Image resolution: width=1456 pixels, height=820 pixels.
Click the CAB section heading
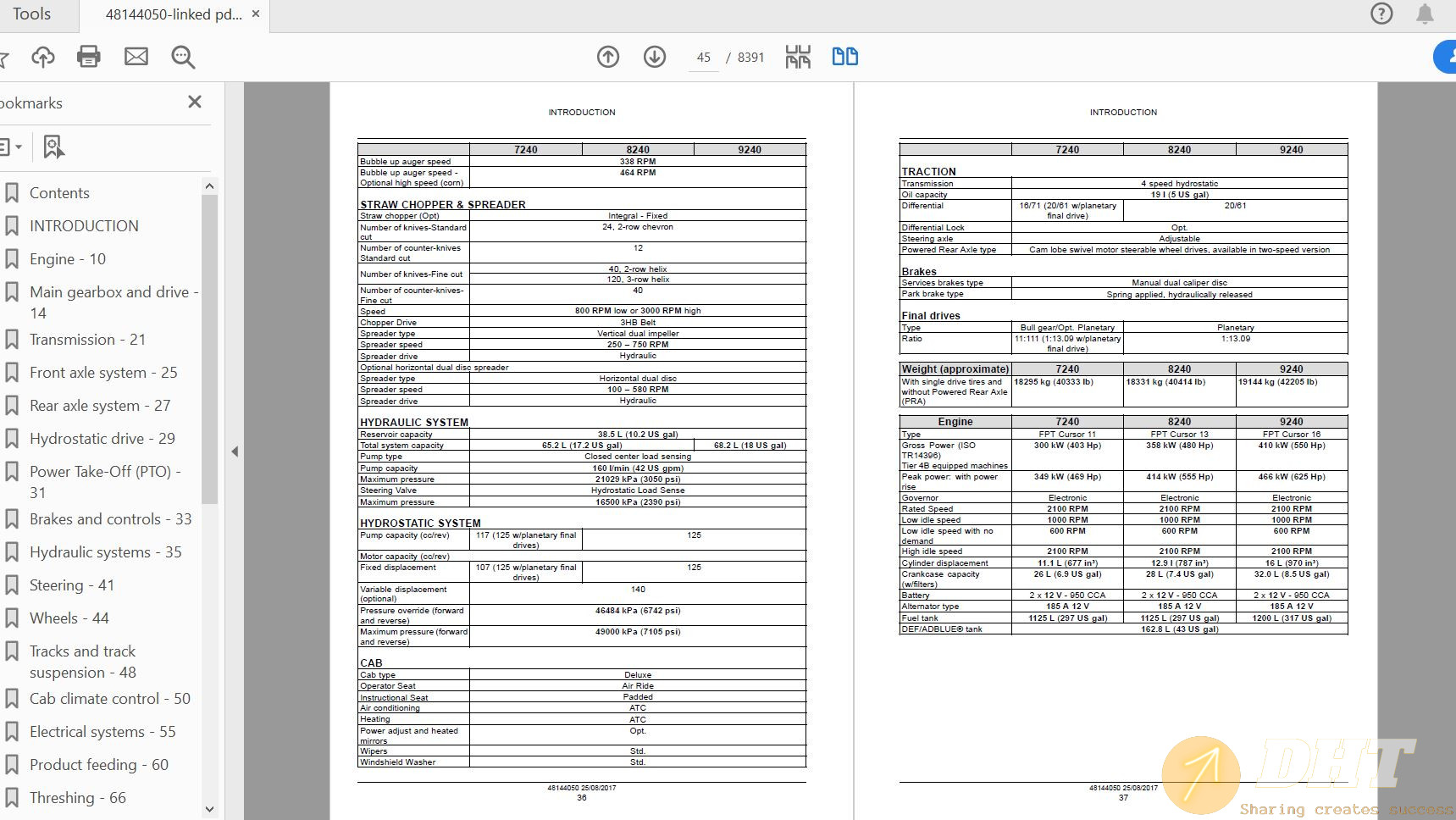371,663
